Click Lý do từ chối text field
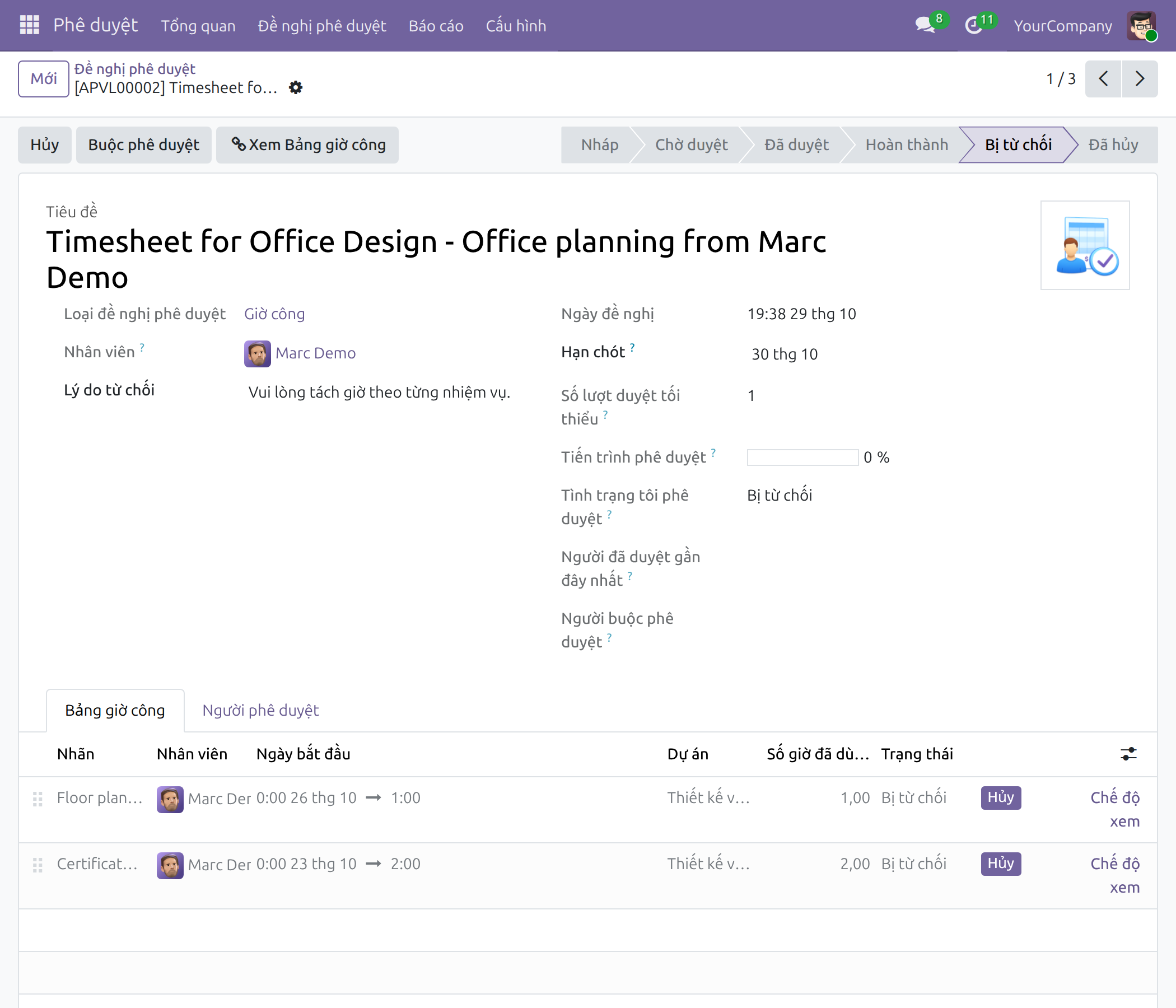This screenshot has width=1176, height=1008. point(380,392)
